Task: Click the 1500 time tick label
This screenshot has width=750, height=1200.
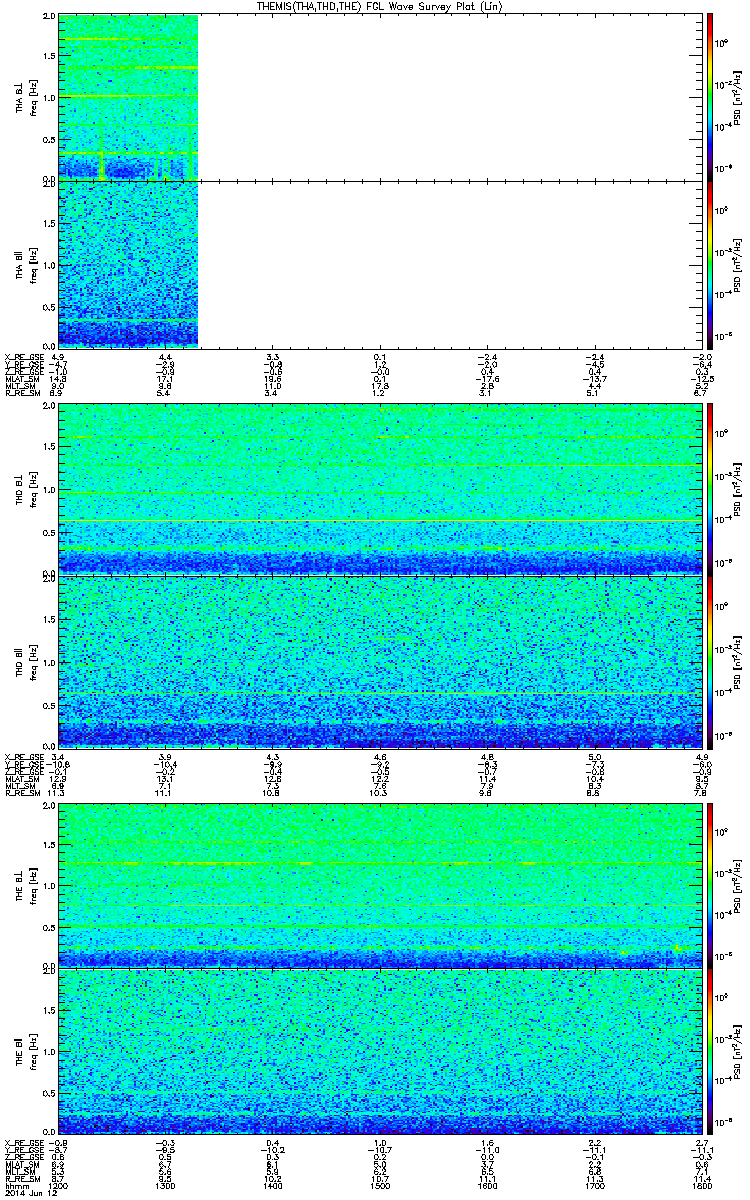Action: 379,1185
